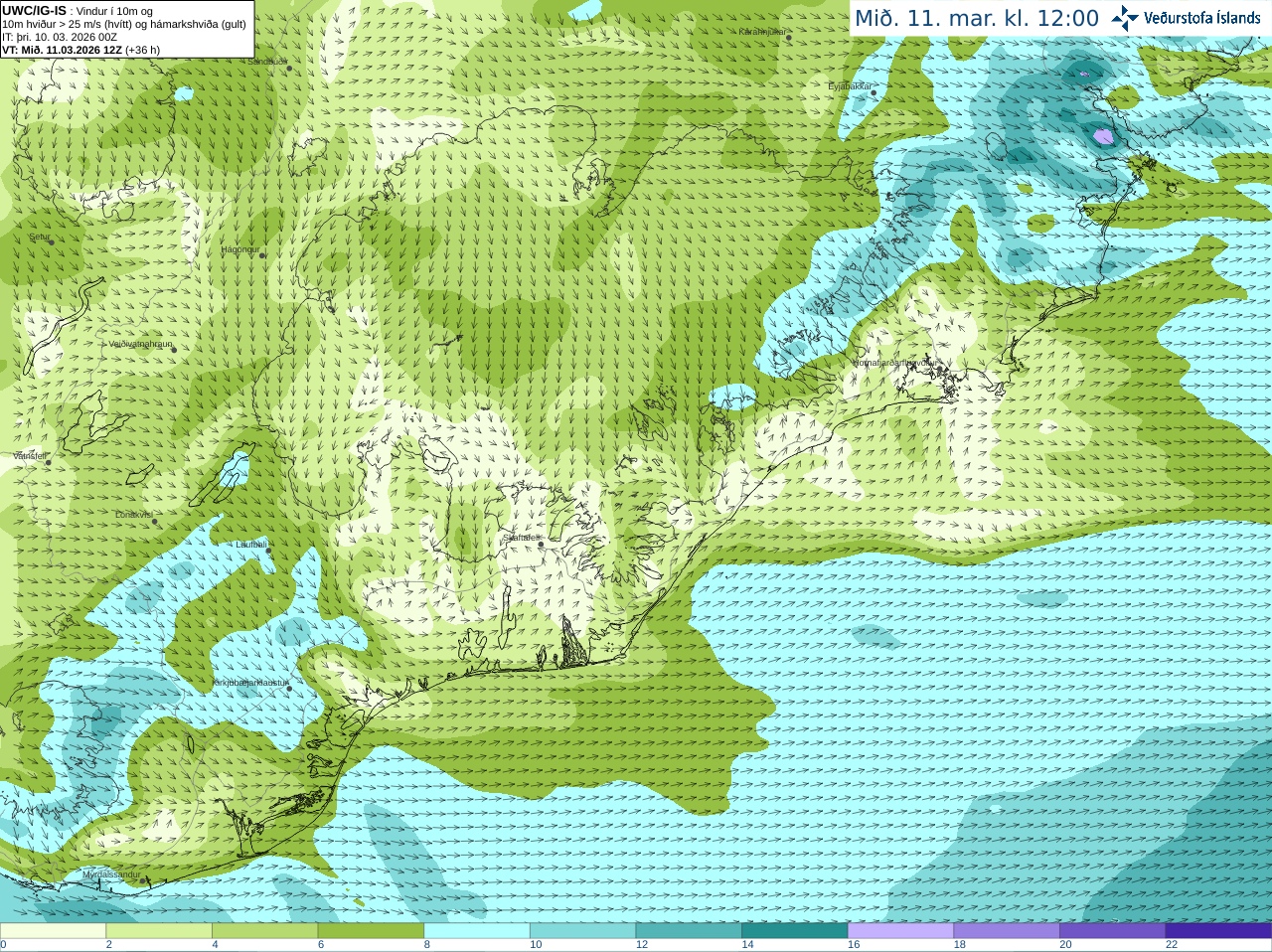The height and width of the screenshot is (952, 1272).
Task: Pick the 20–22 m/s violet legend swatch
Action: (1113, 931)
